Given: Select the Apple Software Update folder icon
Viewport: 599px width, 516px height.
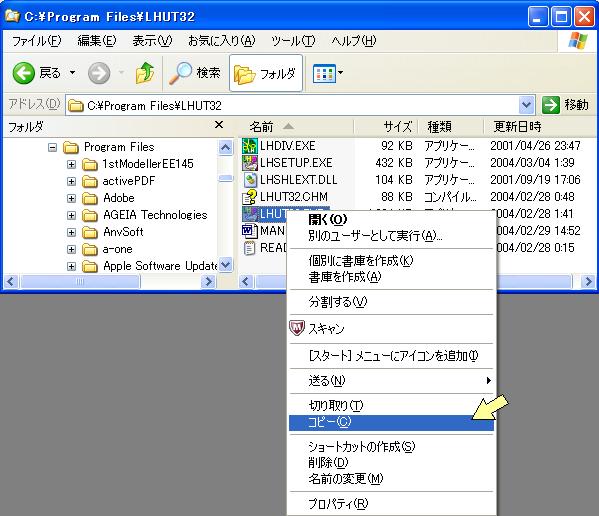Looking at the screenshot, I should (90, 266).
